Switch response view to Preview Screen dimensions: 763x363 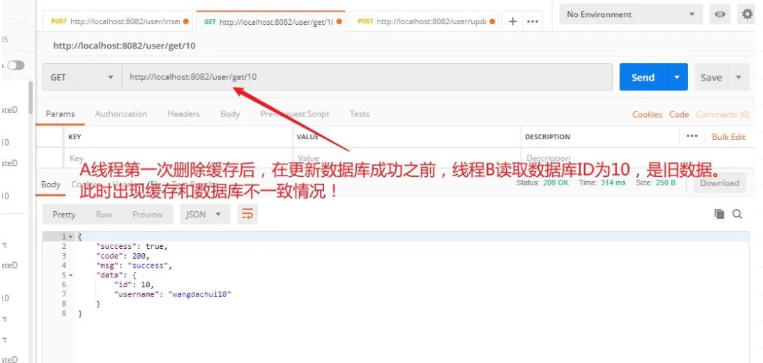[x=147, y=214]
